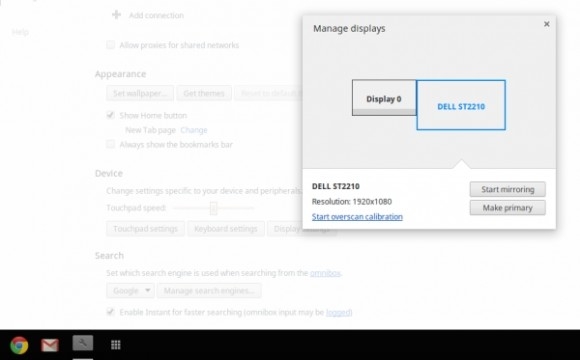
Task: Open Start overscan calibration link
Action: pos(357,216)
